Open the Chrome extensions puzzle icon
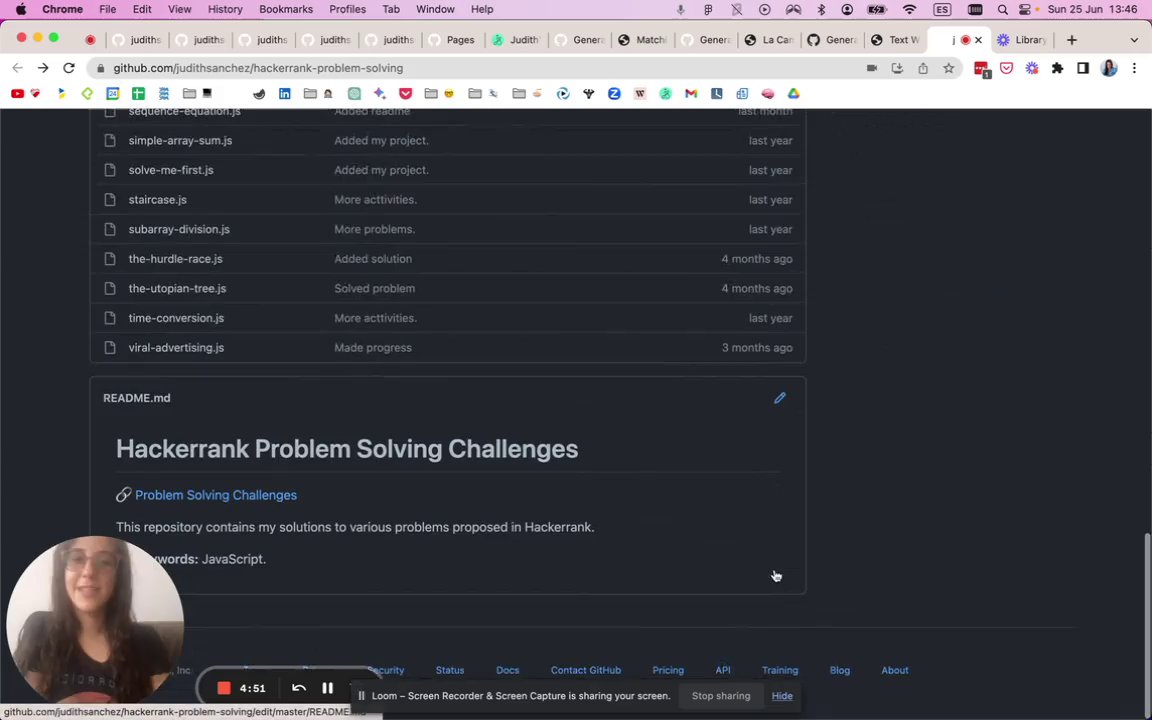1152x720 pixels. coord(1057,68)
